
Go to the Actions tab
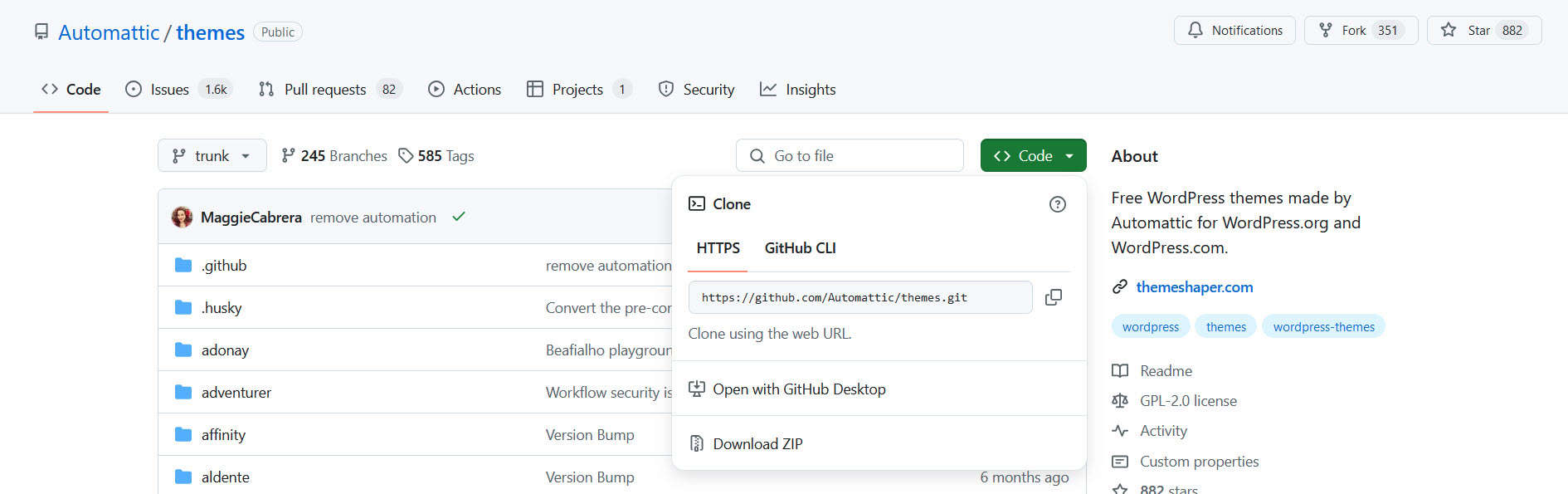[x=465, y=89]
